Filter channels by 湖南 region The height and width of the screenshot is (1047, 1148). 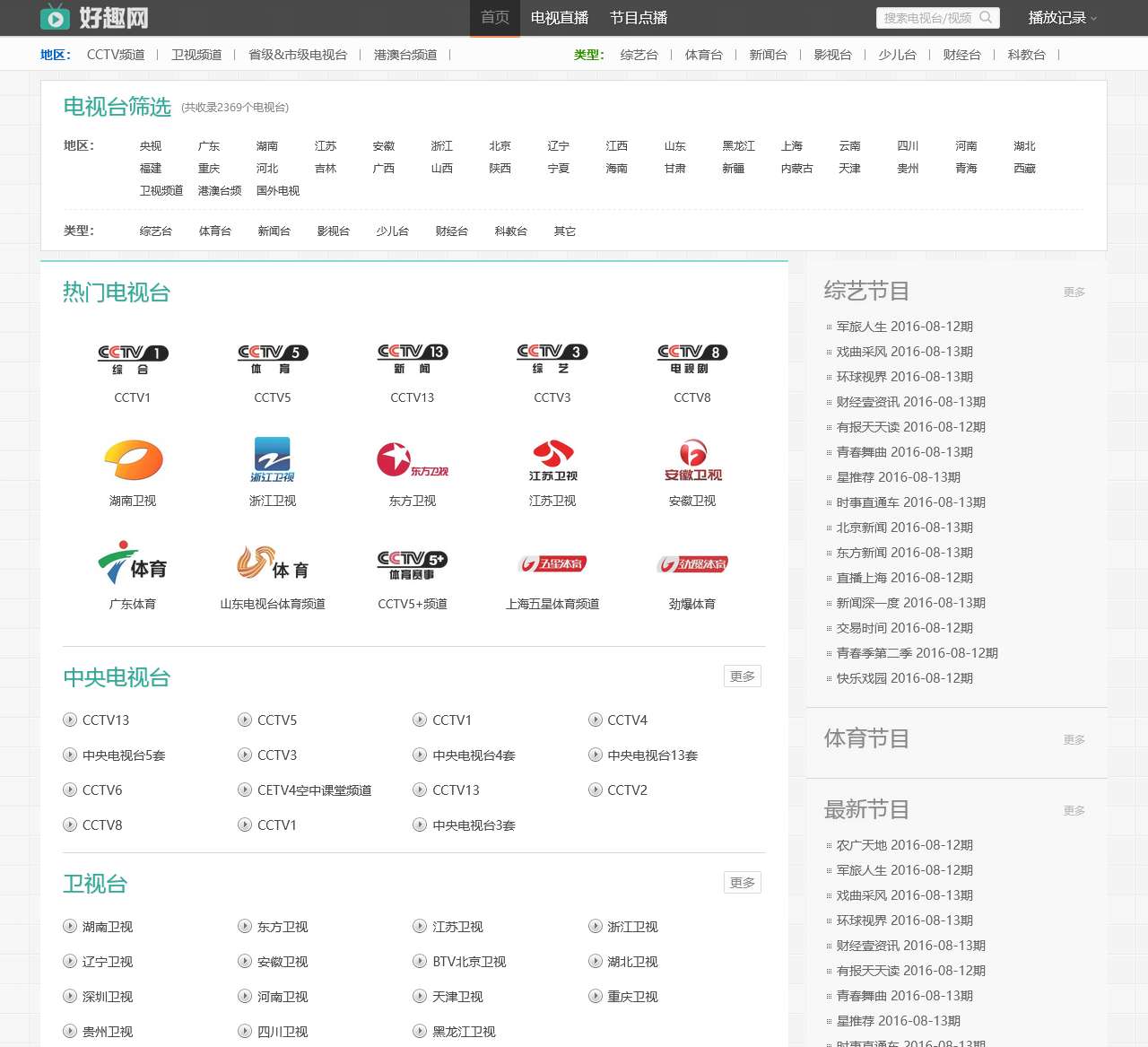pos(268,146)
